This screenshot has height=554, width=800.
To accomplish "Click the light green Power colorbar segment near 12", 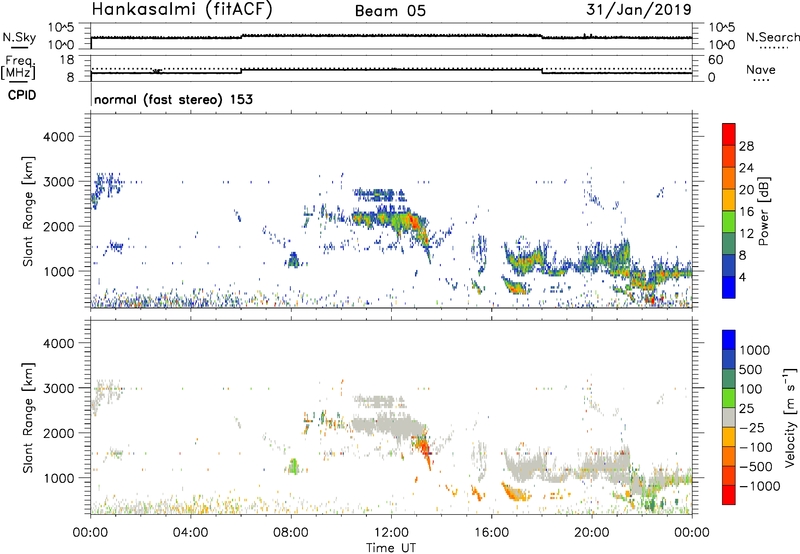I will pyautogui.click(x=729, y=221).
